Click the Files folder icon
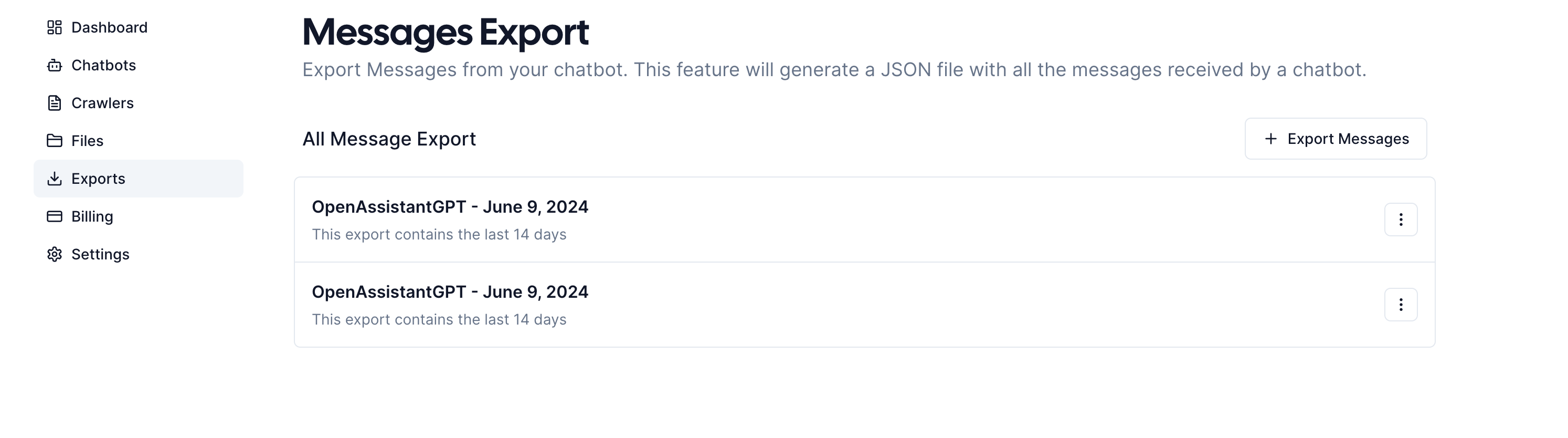The width and height of the screenshot is (1568, 438). pyautogui.click(x=54, y=141)
